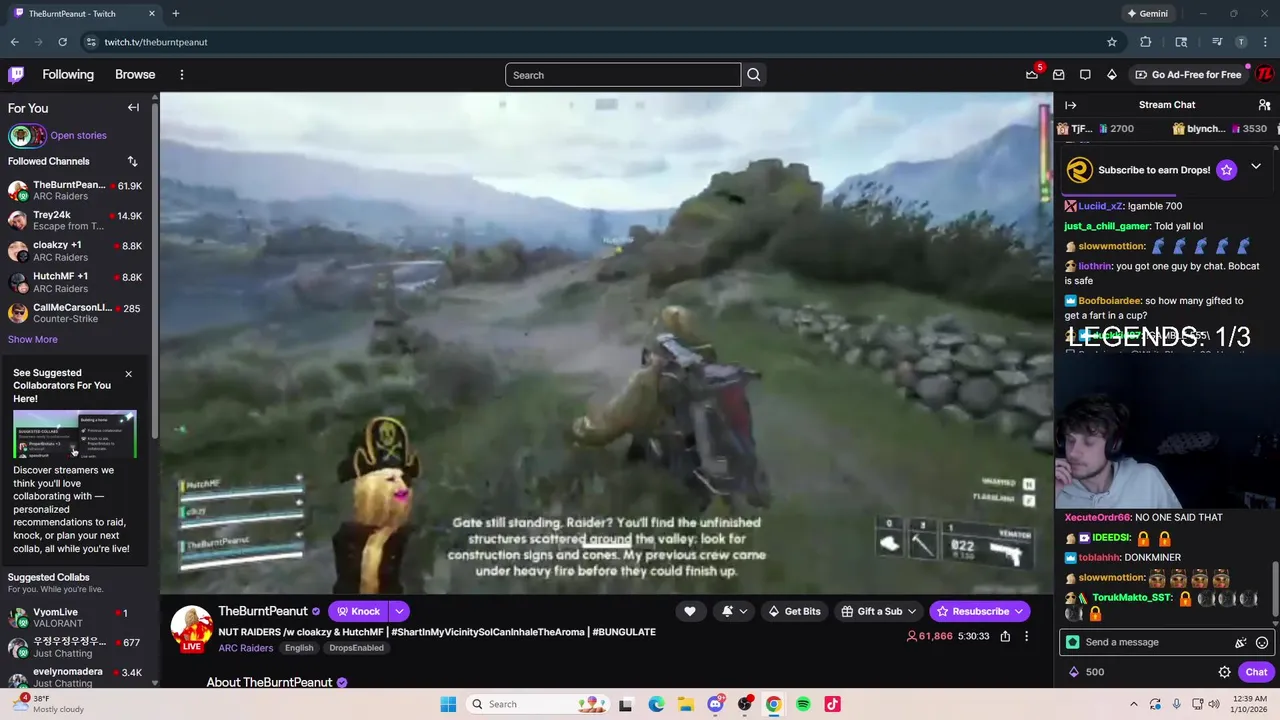Image resolution: width=1280 pixels, height=720 pixels.
Task: Open HutchMF +1 followed channel
Action: tap(75, 282)
